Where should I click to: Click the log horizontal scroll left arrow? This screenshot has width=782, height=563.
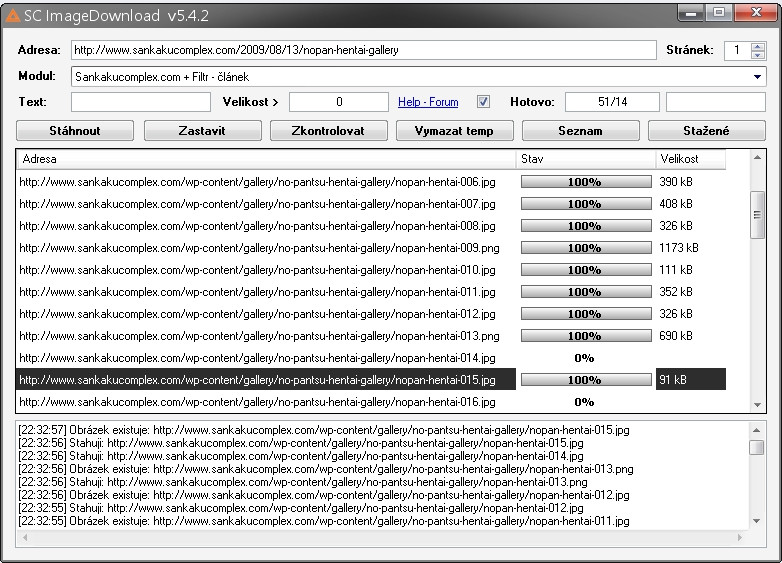[25, 538]
